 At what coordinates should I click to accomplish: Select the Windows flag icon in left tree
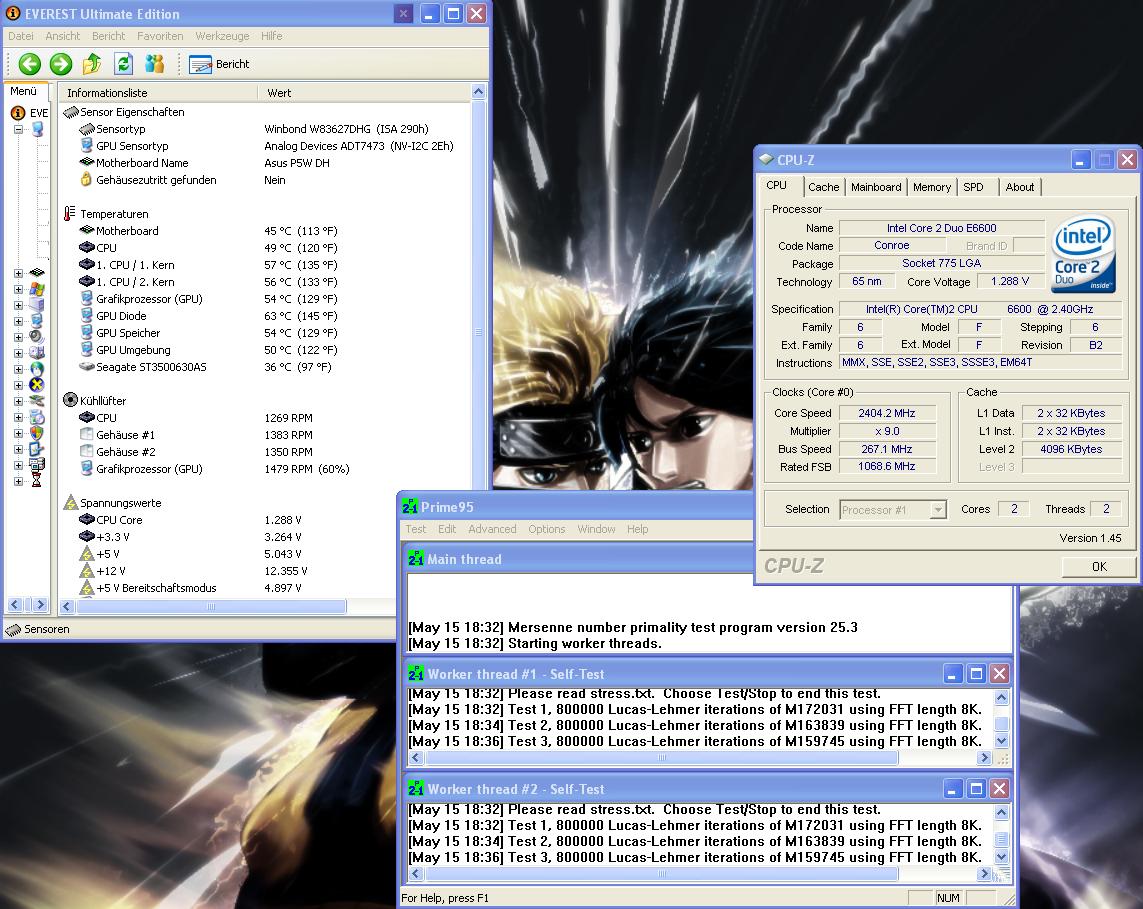click(36, 289)
